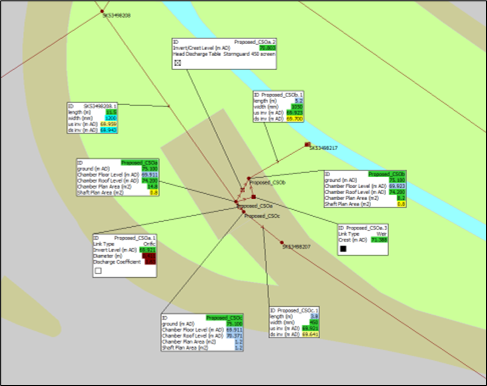487x386 pixels.
Task: Click the screen symbol icon in Proposed_CSOa.2 label
Action: (x=178, y=63)
